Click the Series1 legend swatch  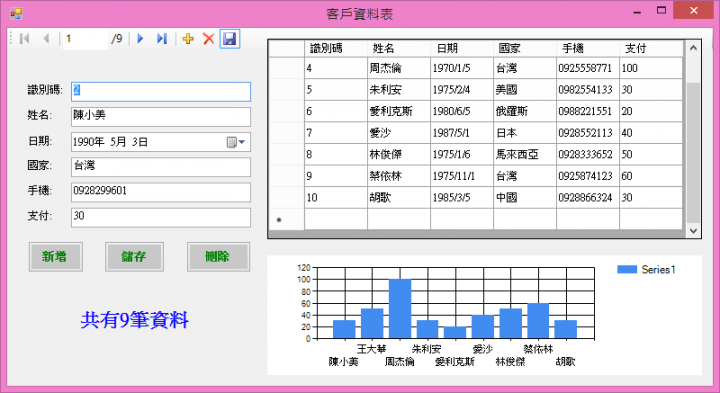coord(627,269)
